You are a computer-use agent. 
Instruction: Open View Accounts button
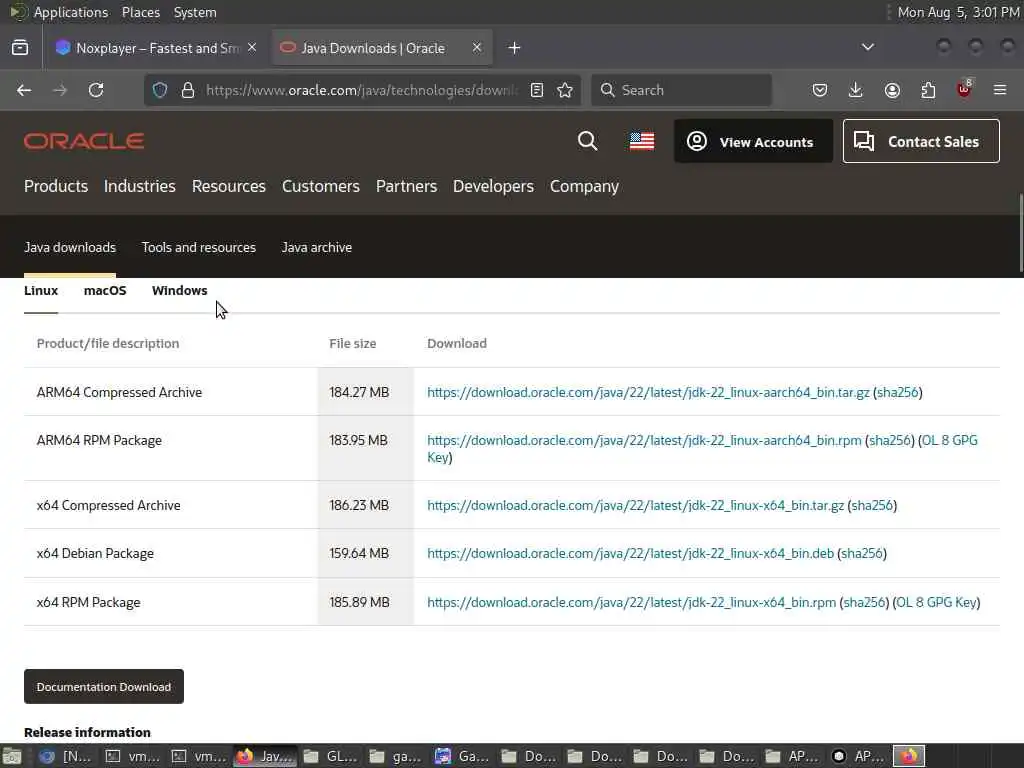(x=753, y=141)
